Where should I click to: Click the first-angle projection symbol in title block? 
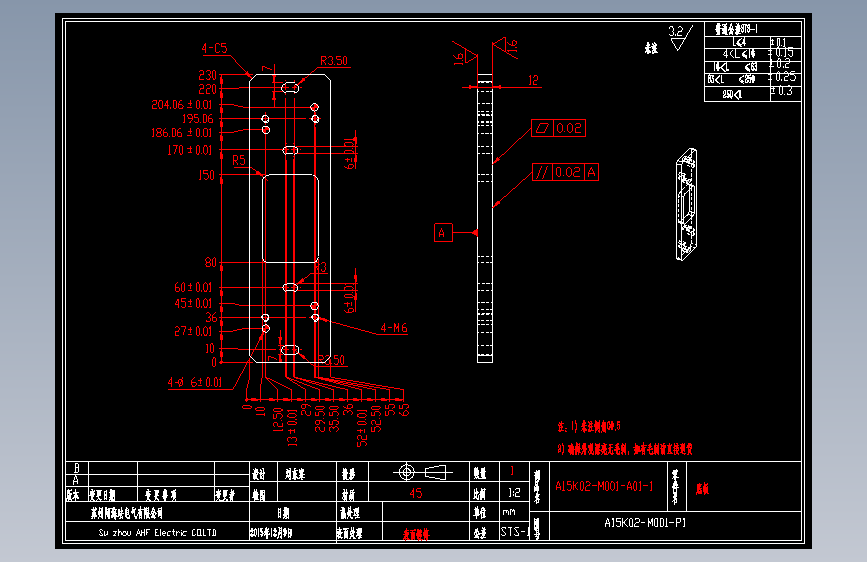click(x=422, y=472)
